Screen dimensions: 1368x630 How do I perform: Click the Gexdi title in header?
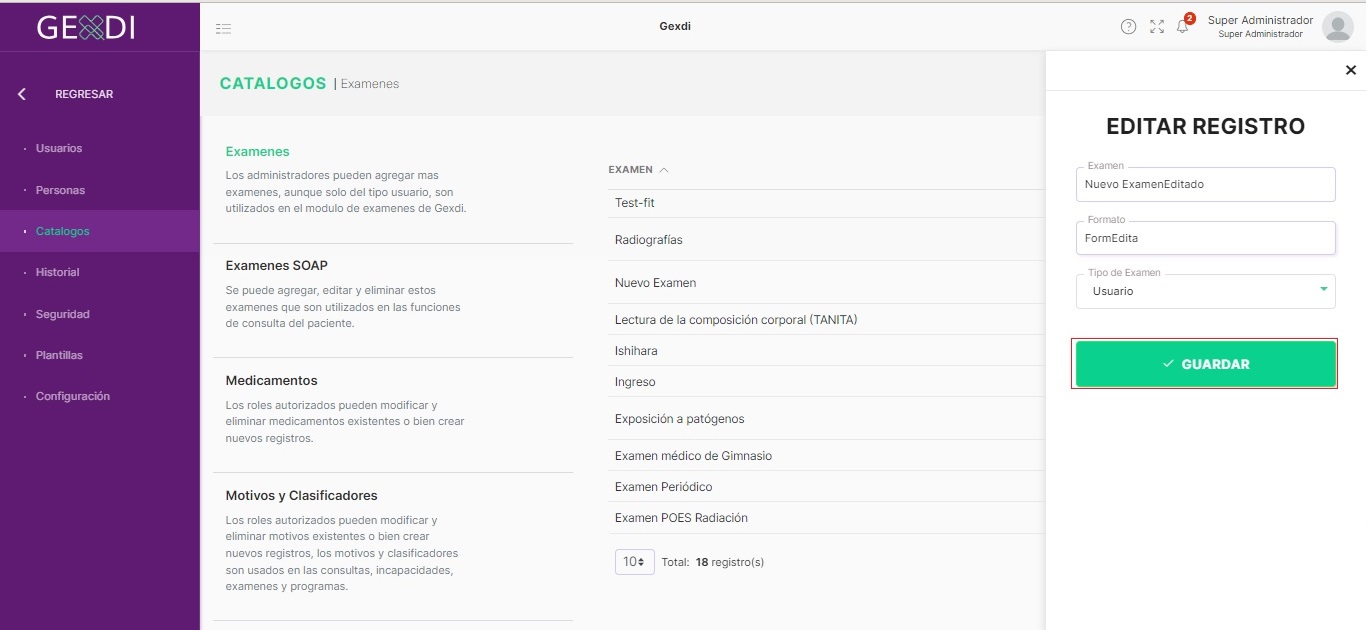[x=675, y=26]
